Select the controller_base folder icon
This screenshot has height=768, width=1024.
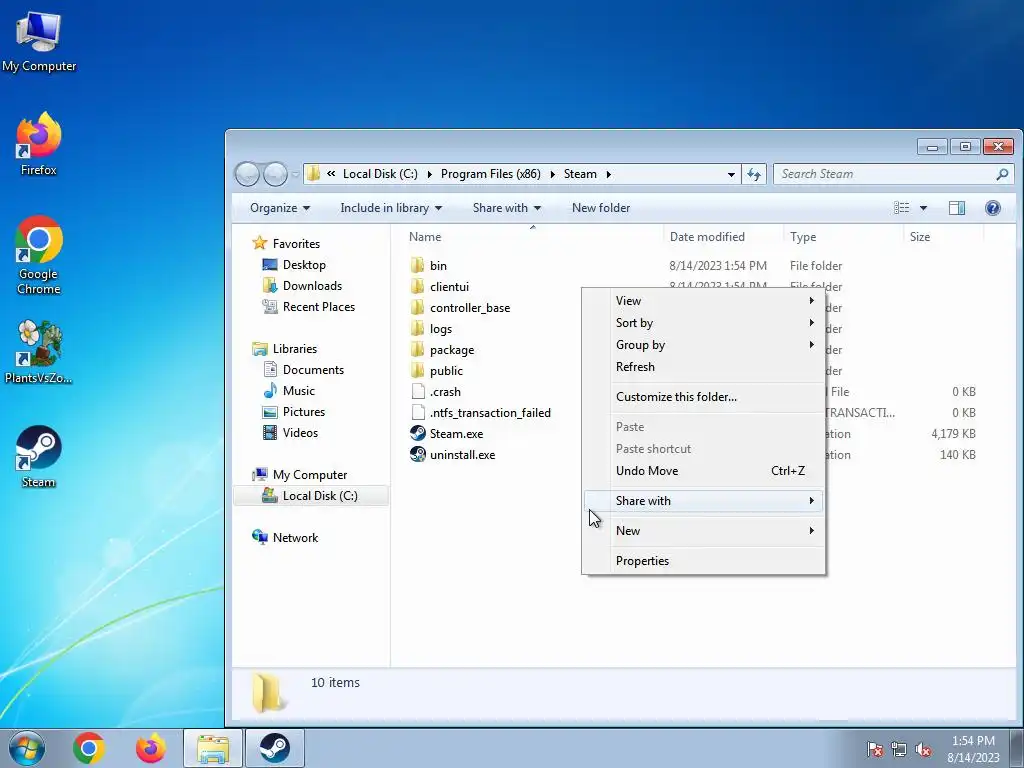pos(417,308)
